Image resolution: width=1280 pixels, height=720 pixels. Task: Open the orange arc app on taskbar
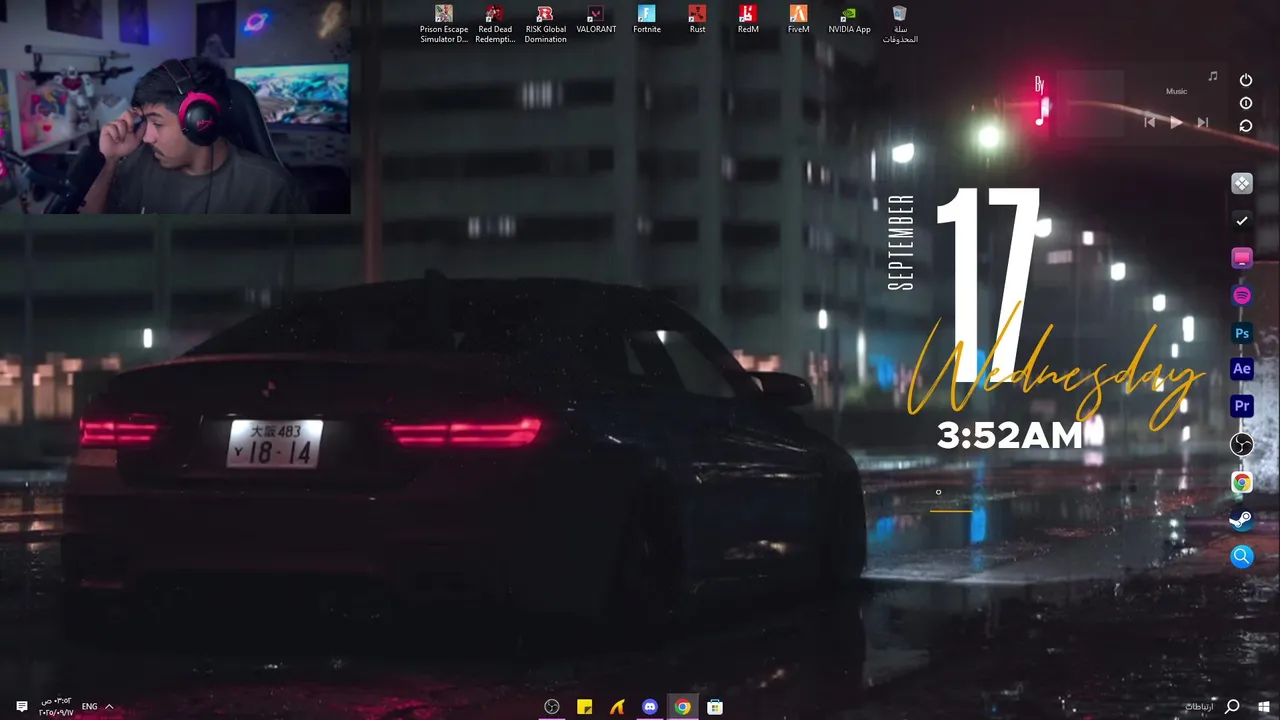click(x=617, y=707)
